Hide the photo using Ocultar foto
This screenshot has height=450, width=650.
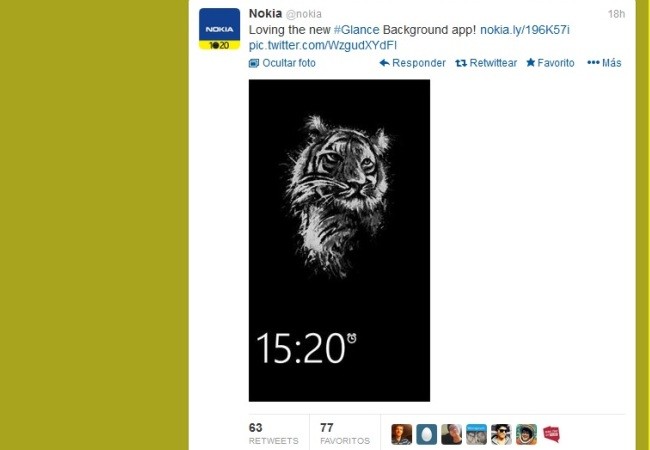(x=282, y=63)
